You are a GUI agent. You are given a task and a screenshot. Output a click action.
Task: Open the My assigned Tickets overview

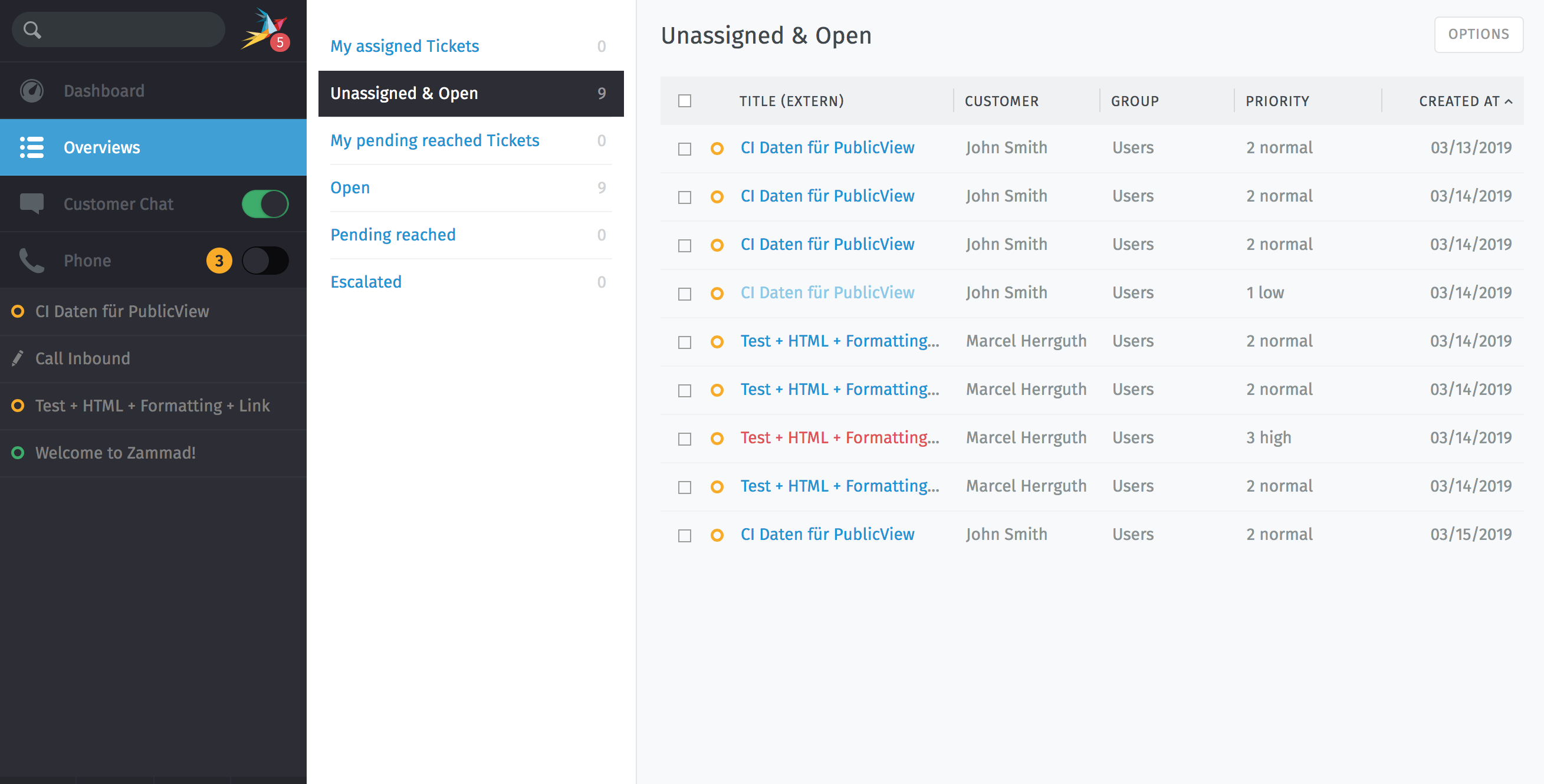[405, 45]
